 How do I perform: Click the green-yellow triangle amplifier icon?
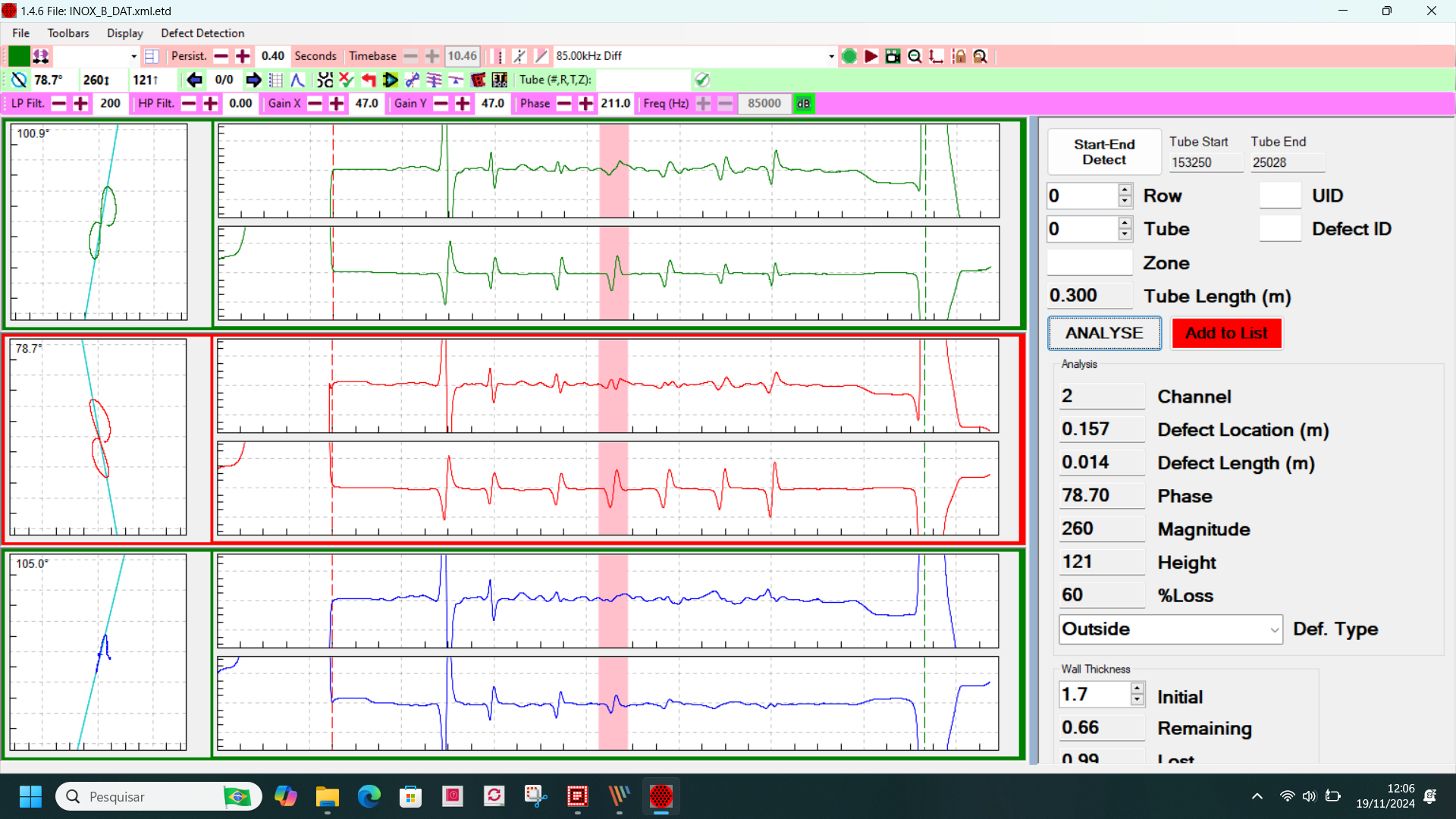coord(391,80)
